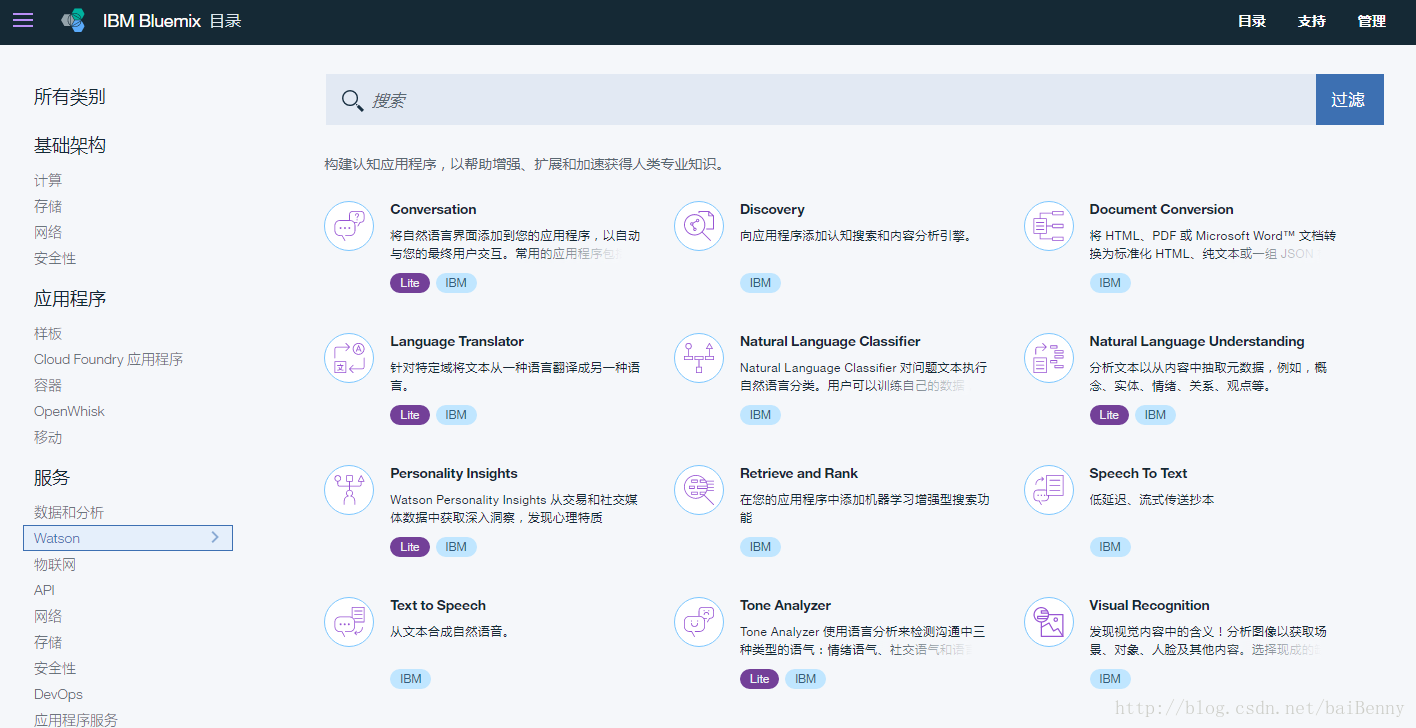Select the Watson category item
This screenshot has width=1416, height=728.
coord(128,538)
